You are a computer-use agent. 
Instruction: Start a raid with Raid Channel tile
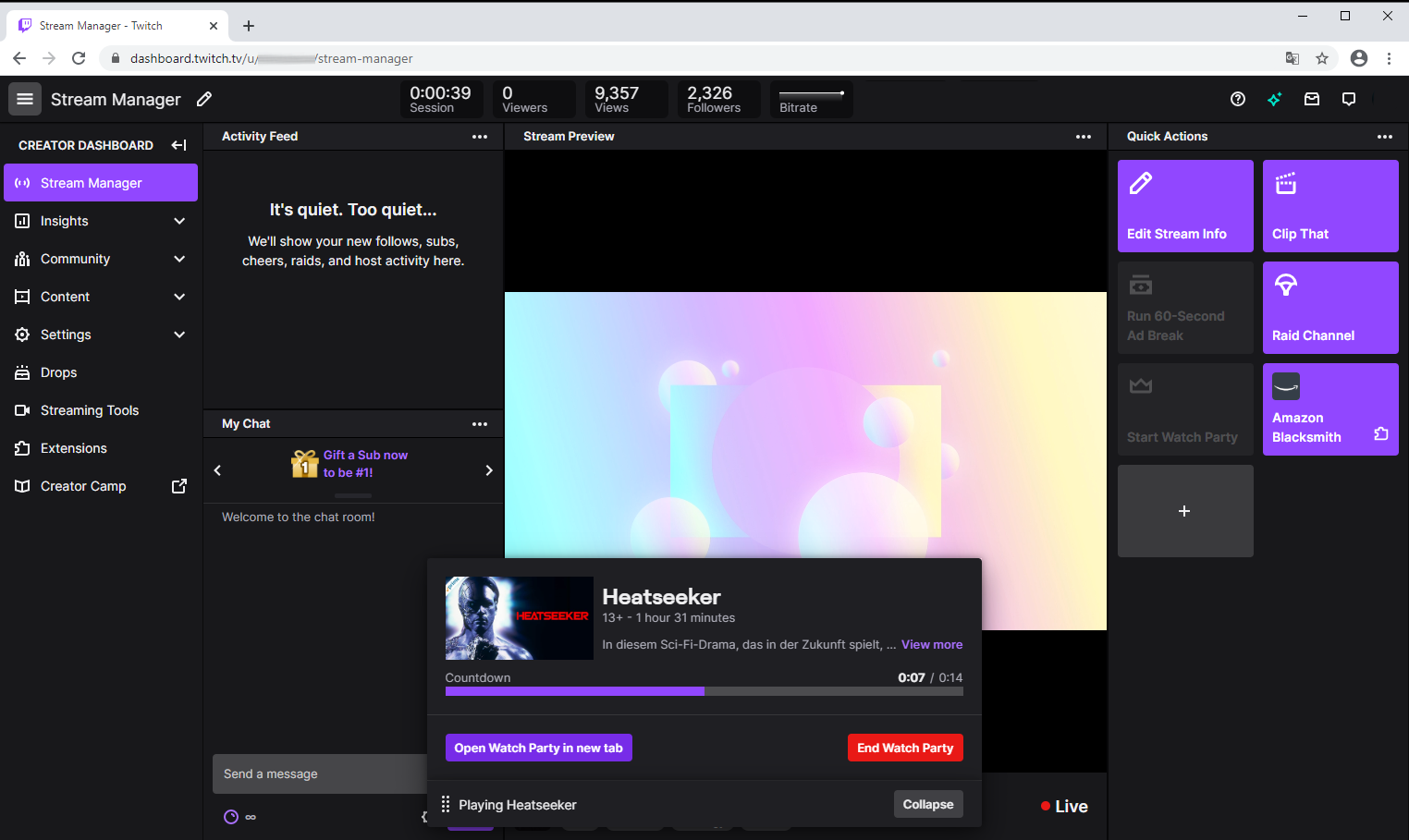coord(1329,308)
